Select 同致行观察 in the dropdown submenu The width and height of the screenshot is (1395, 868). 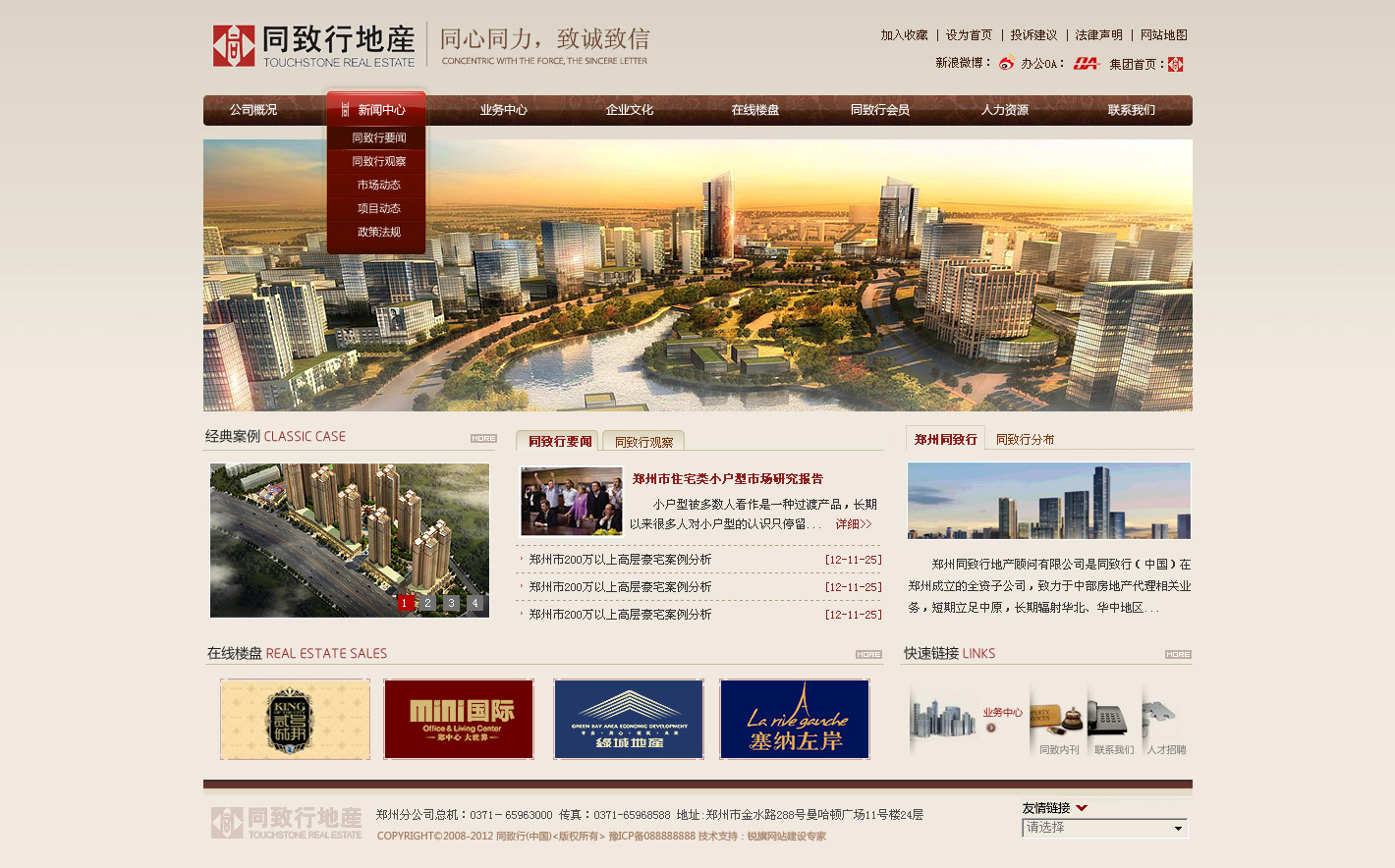click(x=378, y=161)
